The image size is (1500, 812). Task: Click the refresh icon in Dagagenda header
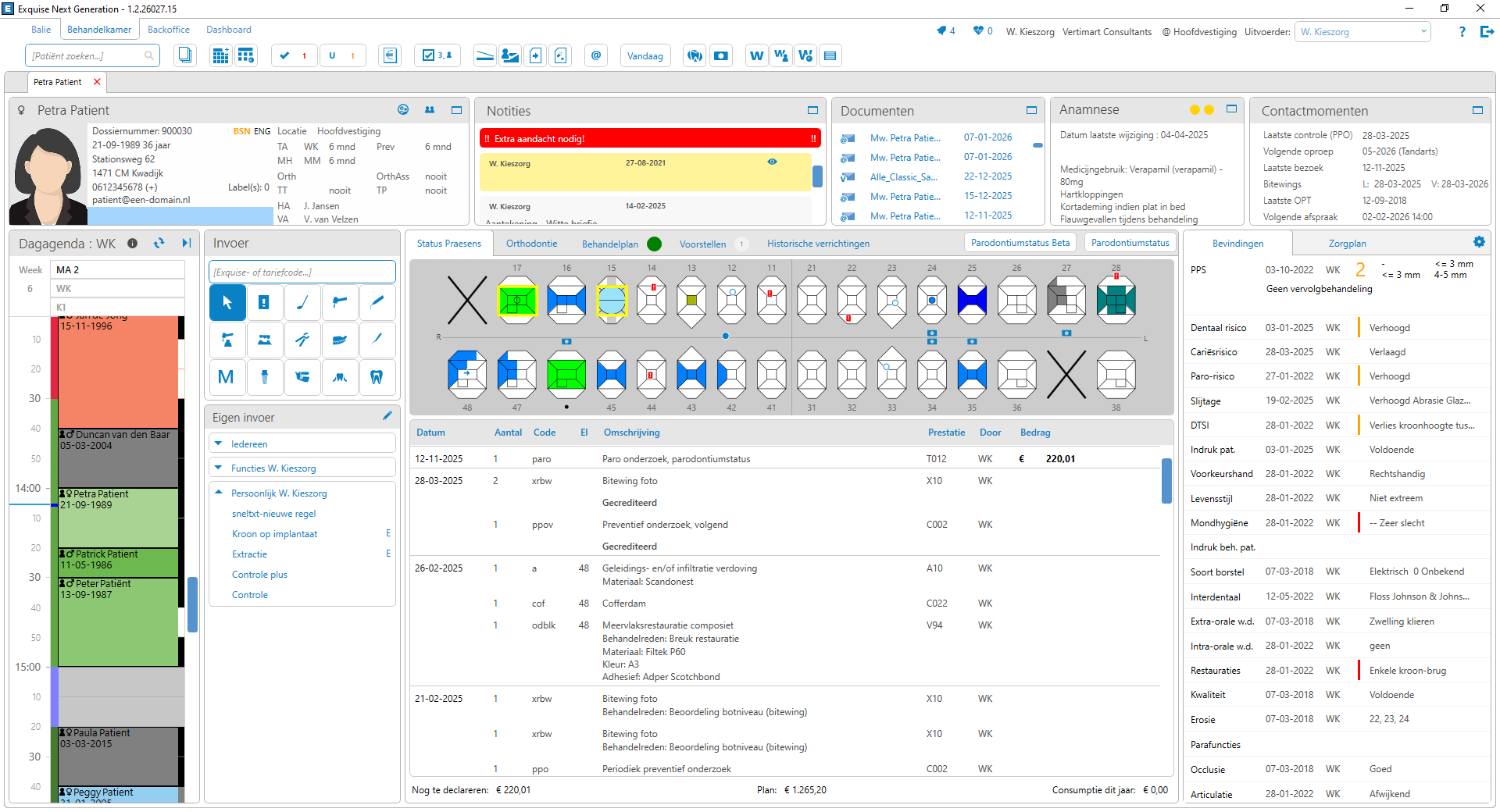pos(159,244)
